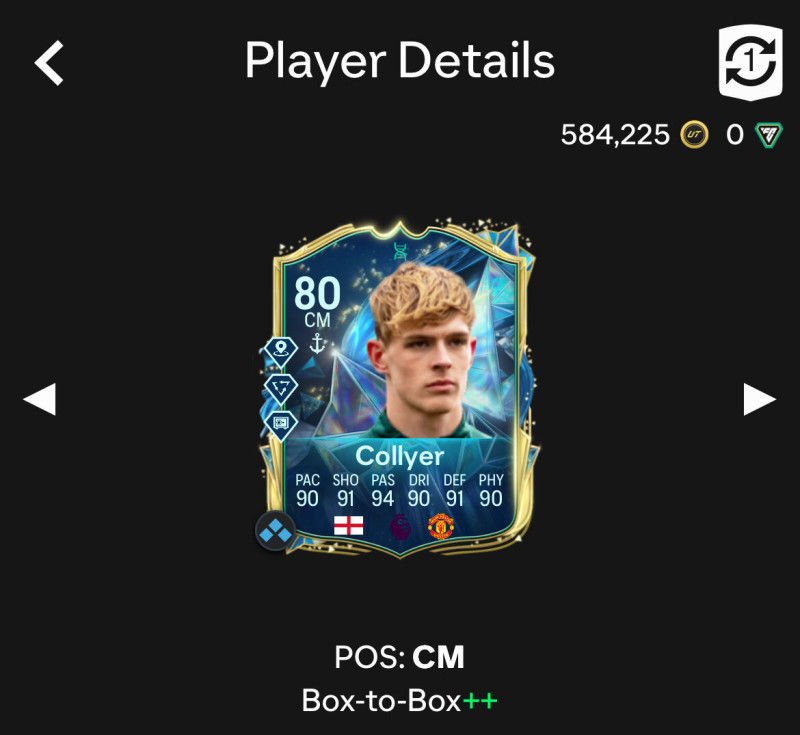The width and height of the screenshot is (800, 735).
Task: Tap the Manchester United club crest
Action: (x=441, y=526)
